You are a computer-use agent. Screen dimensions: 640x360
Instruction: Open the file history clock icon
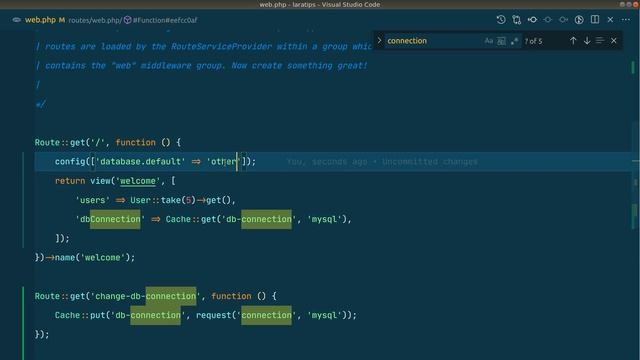coord(501,20)
